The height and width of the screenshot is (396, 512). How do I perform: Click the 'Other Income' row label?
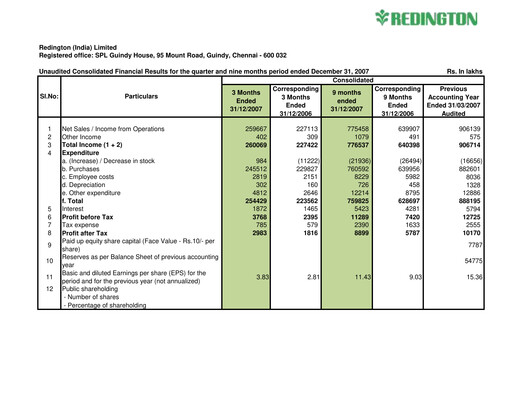[81, 137]
